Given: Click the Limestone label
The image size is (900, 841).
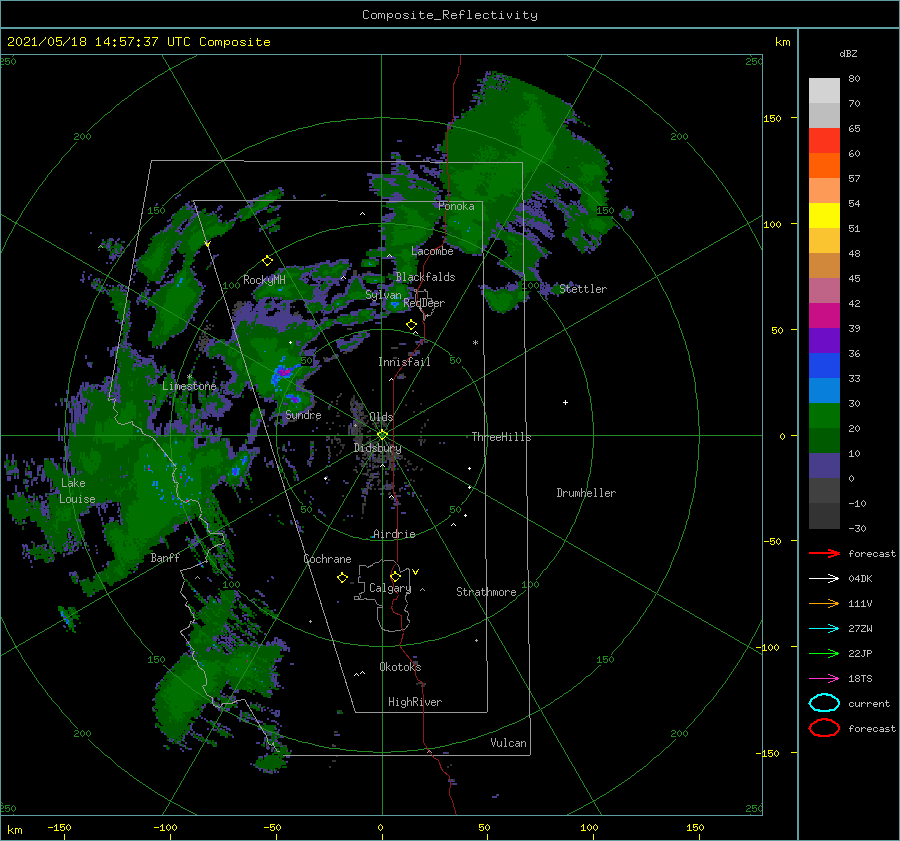Looking at the screenshot, I should 189,386.
